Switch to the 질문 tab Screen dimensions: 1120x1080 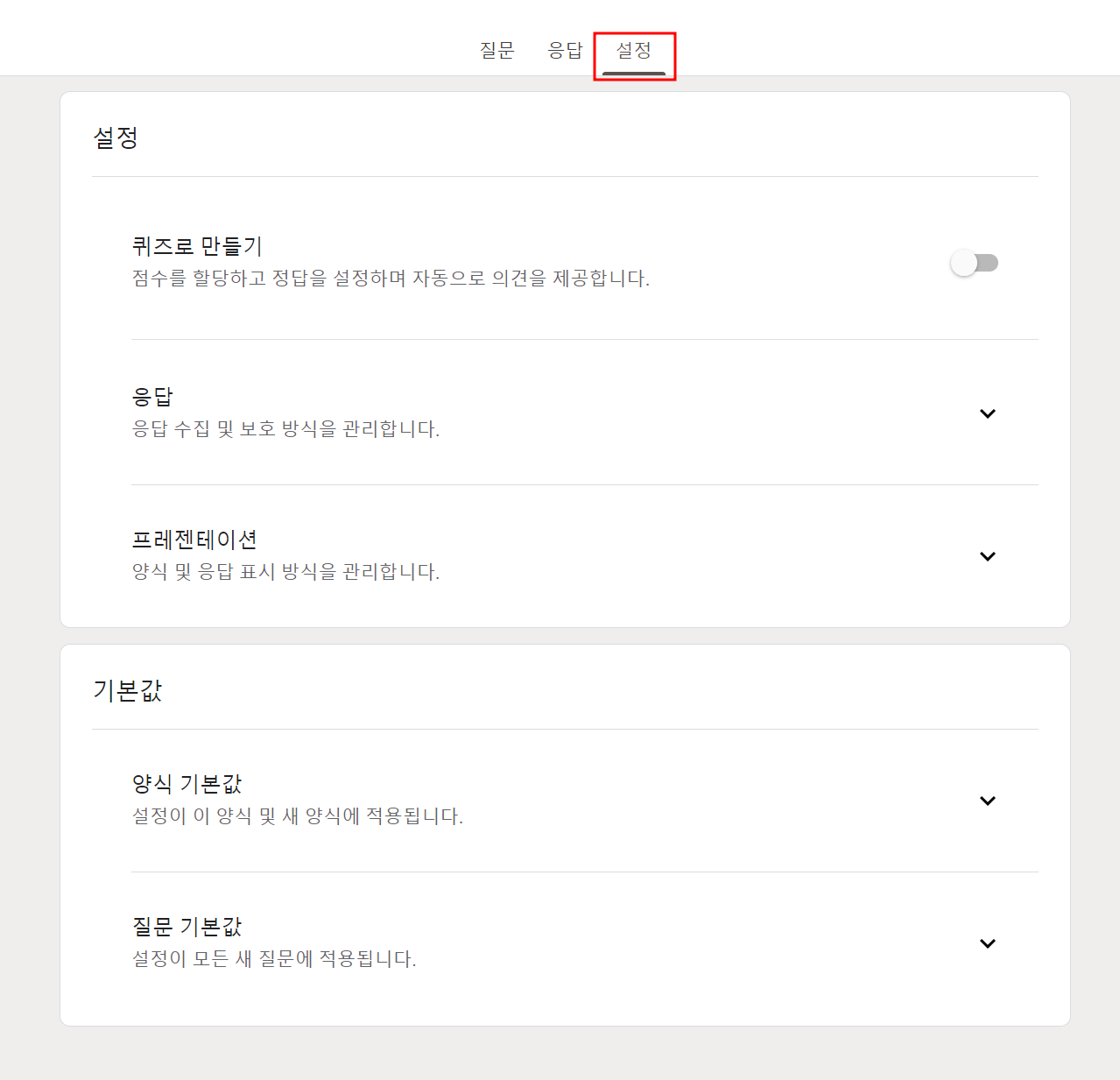coord(497,50)
